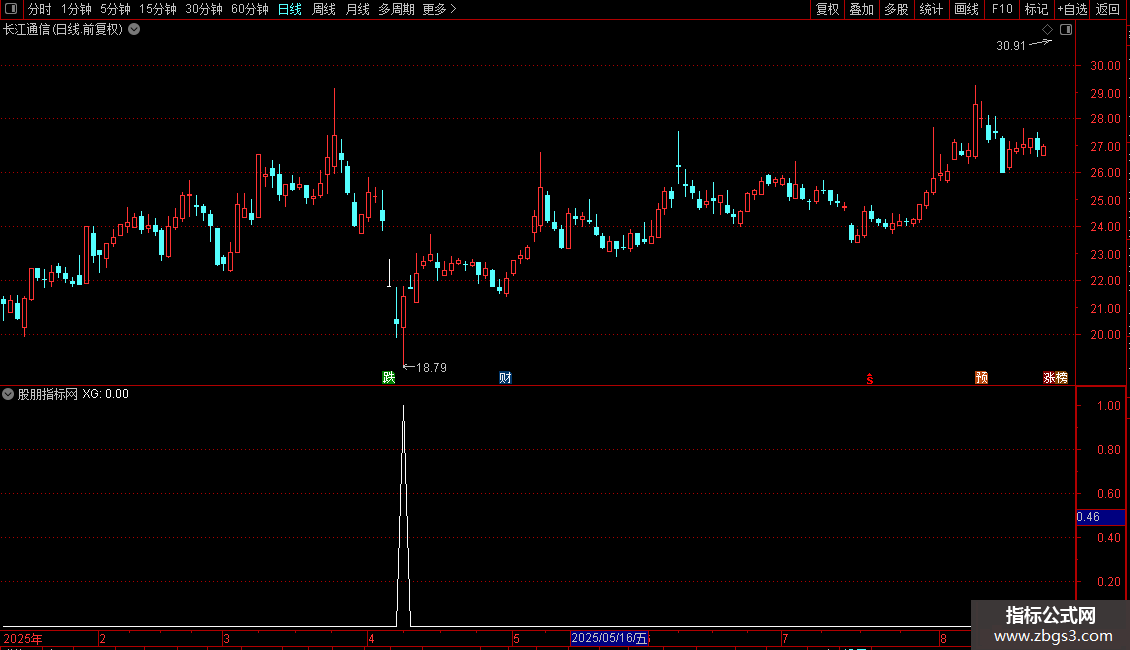Click the 标记 mark button
1130x650 pixels.
(1036, 9)
